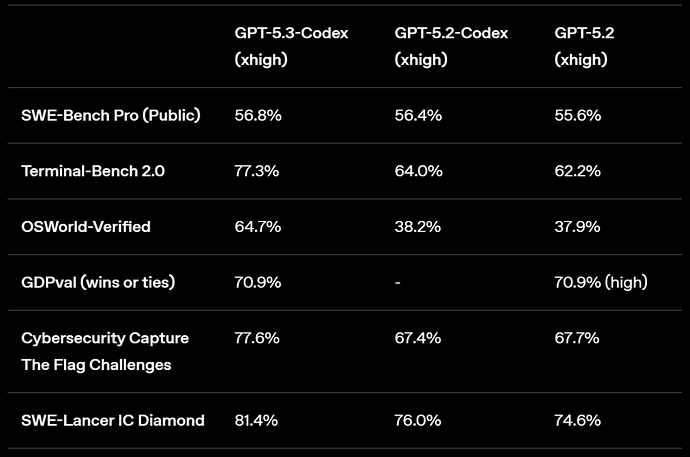Screen dimensions: 690x457
Task: Click the 77.3% Terminal-Bench score
Action: tap(257, 171)
